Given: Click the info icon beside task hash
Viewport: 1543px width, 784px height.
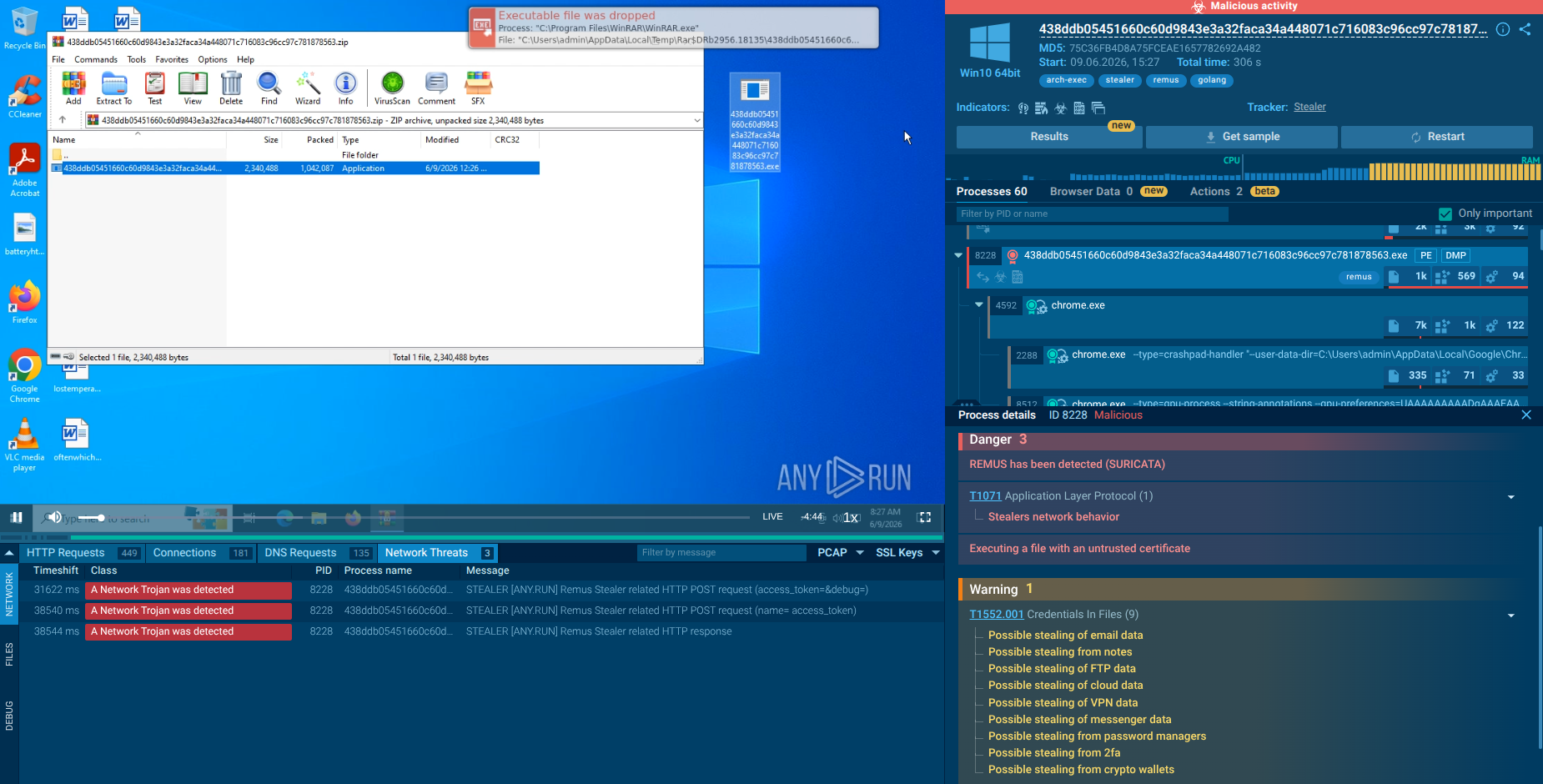Looking at the screenshot, I should coord(1503,29).
